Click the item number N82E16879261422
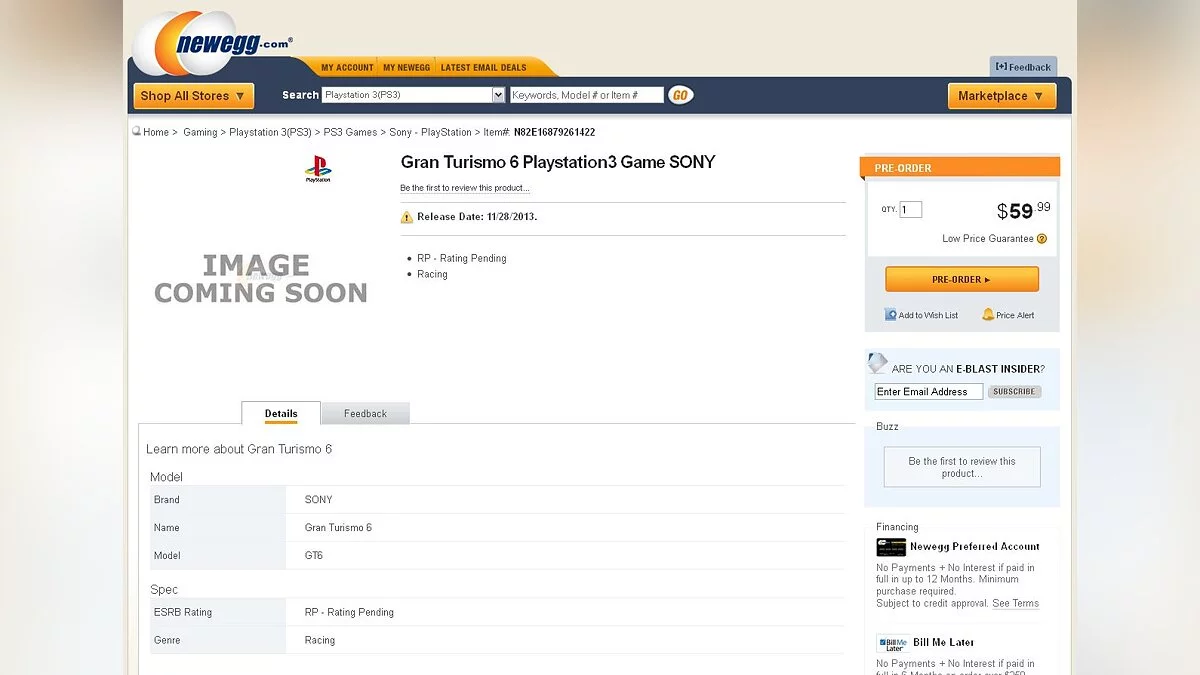The width and height of the screenshot is (1200, 675). pos(554,132)
